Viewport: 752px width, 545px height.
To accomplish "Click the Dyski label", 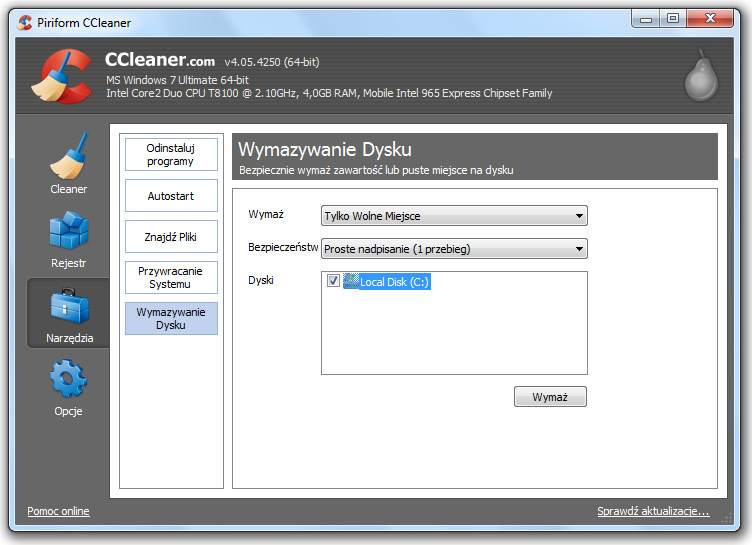I will (x=261, y=280).
